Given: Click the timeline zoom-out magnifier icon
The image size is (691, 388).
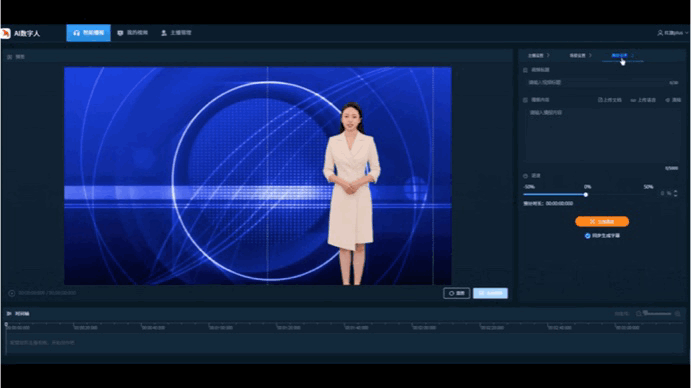Looking at the screenshot, I should 639,314.
